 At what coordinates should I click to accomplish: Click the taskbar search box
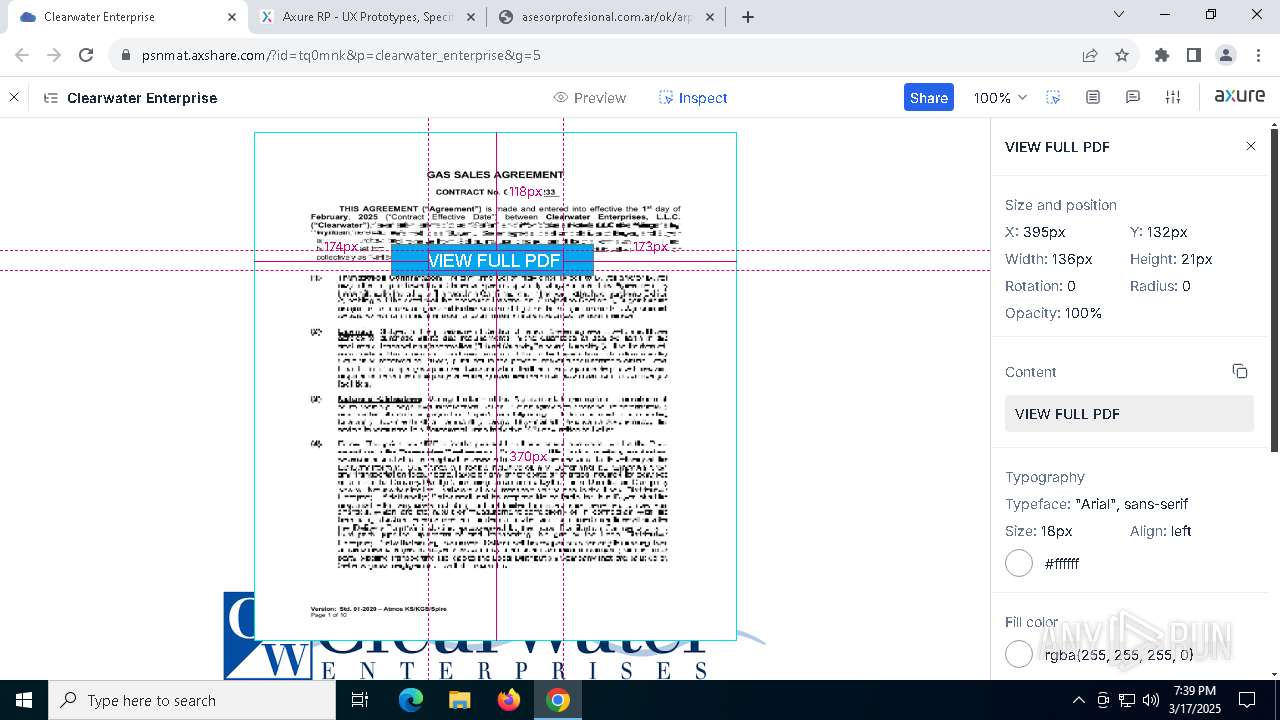(192, 700)
